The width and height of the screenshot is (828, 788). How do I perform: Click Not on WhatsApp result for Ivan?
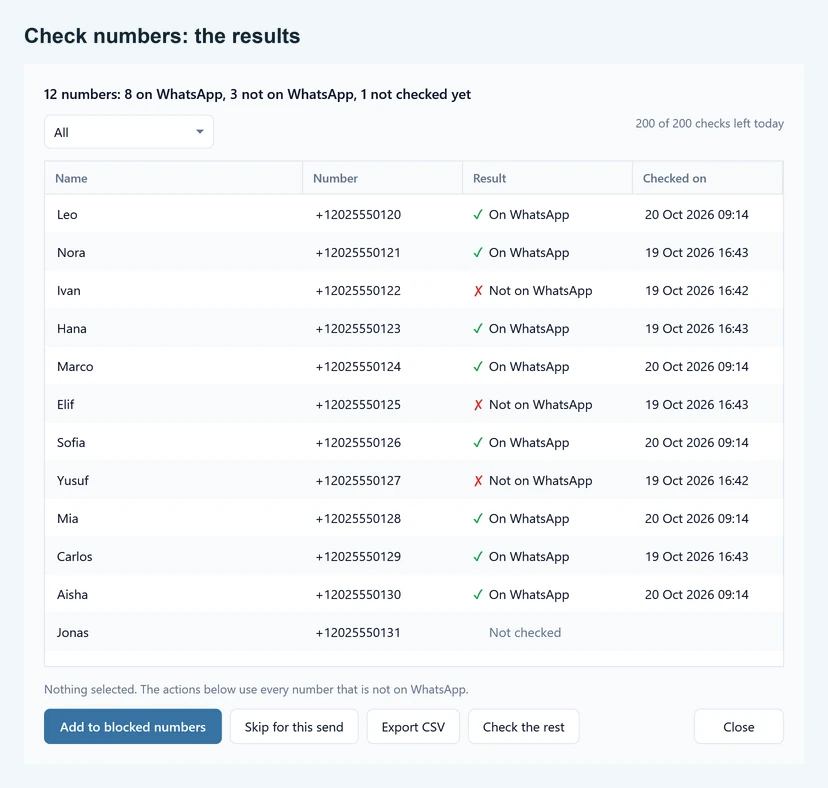tap(541, 290)
